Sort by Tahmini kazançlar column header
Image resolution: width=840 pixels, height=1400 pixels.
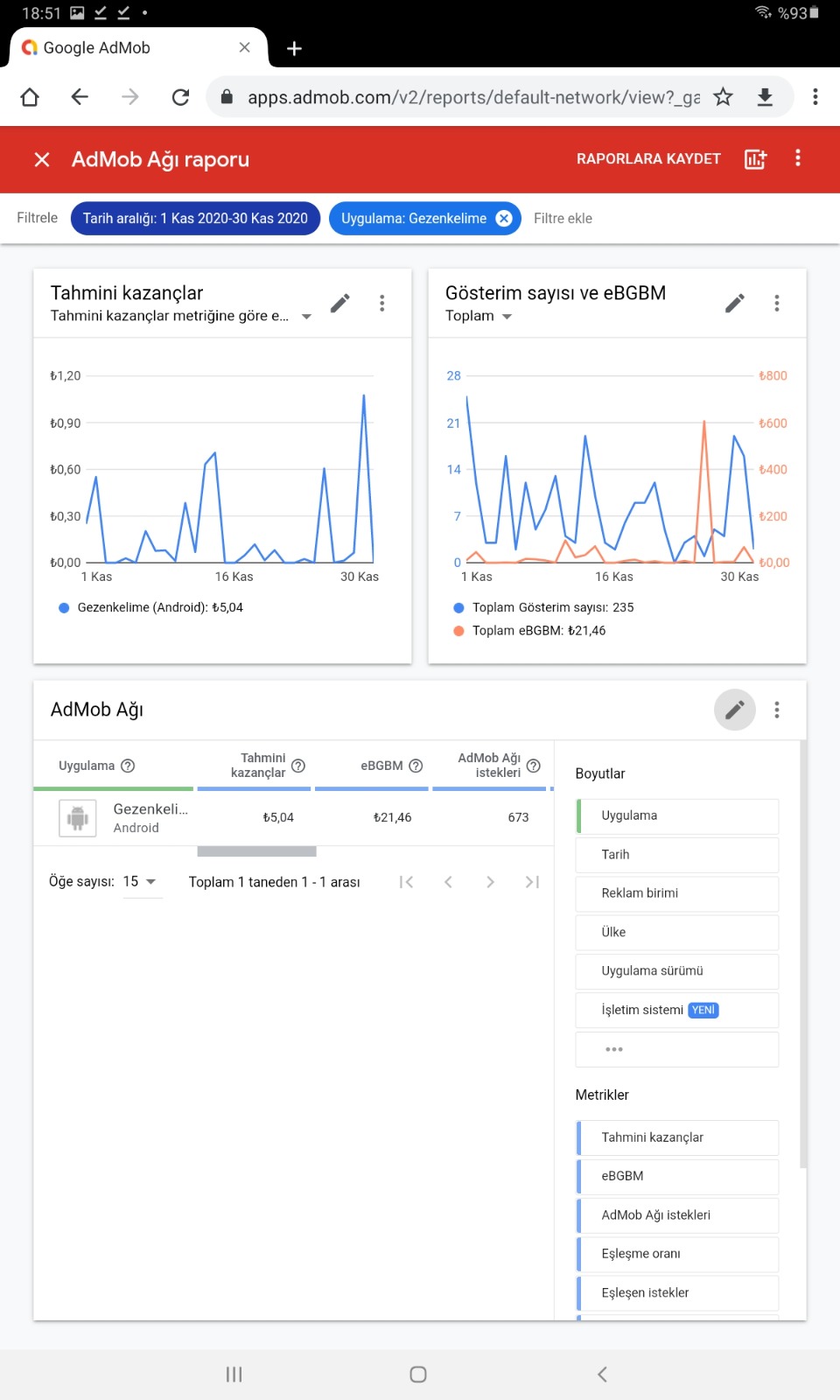[258, 766]
